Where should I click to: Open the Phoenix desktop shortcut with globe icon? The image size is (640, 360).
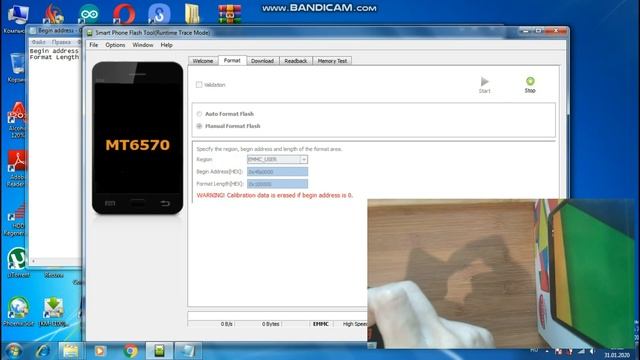pyautogui.click(x=18, y=311)
